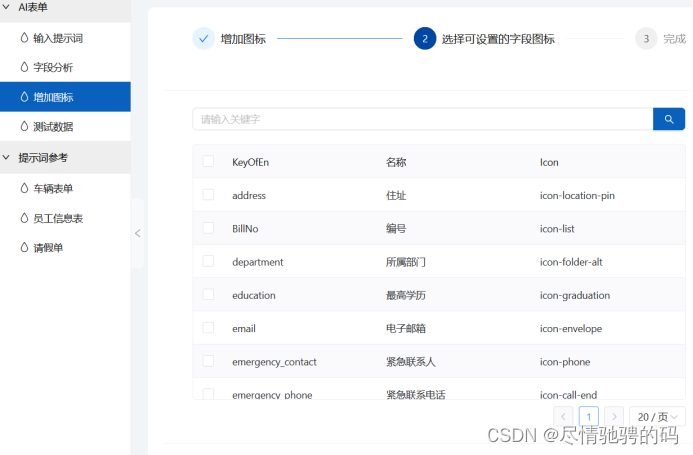Open the 20 / 页 page size dropdown

click(x=657, y=417)
